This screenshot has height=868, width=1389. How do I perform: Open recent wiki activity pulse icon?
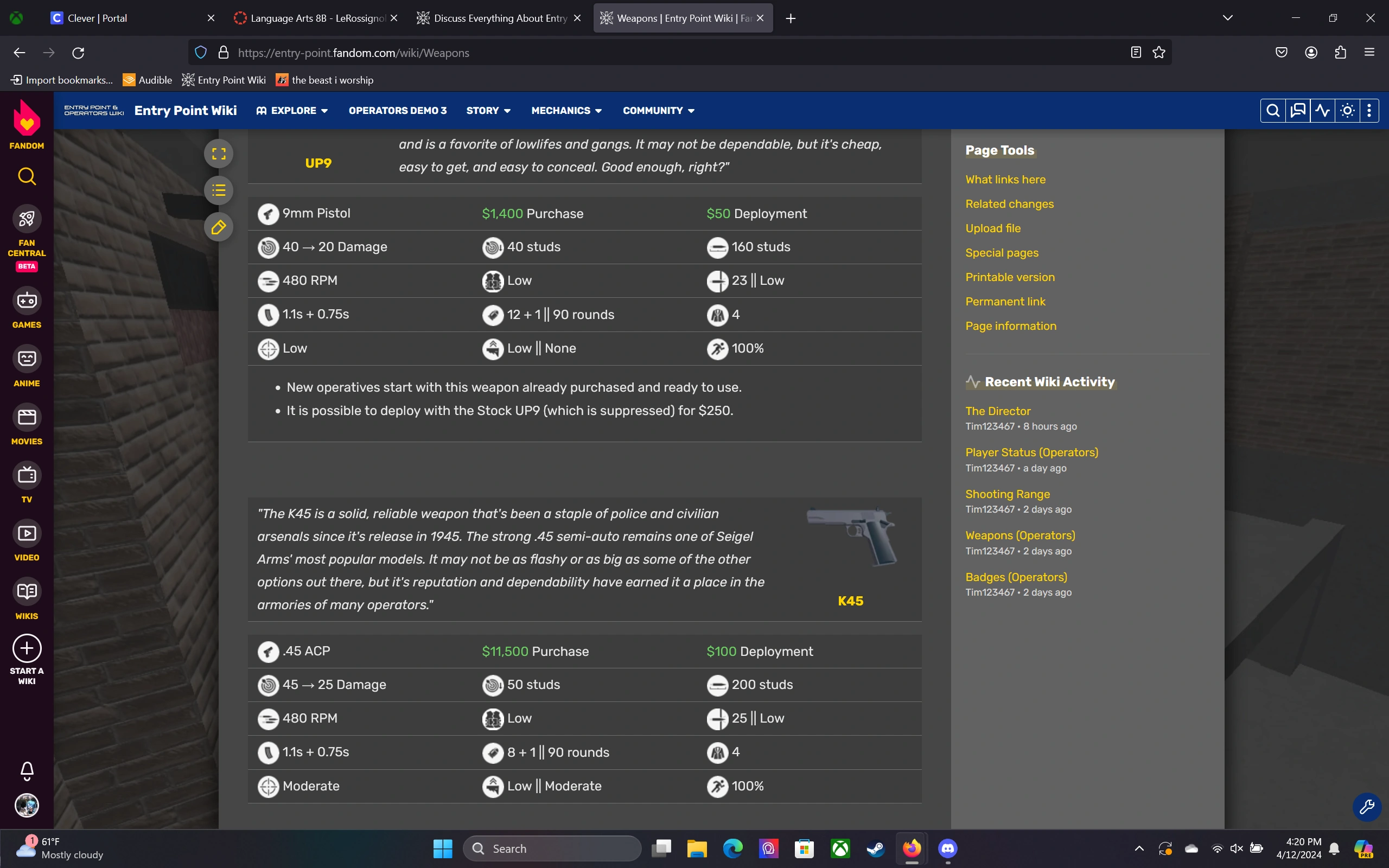pyautogui.click(x=1322, y=110)
